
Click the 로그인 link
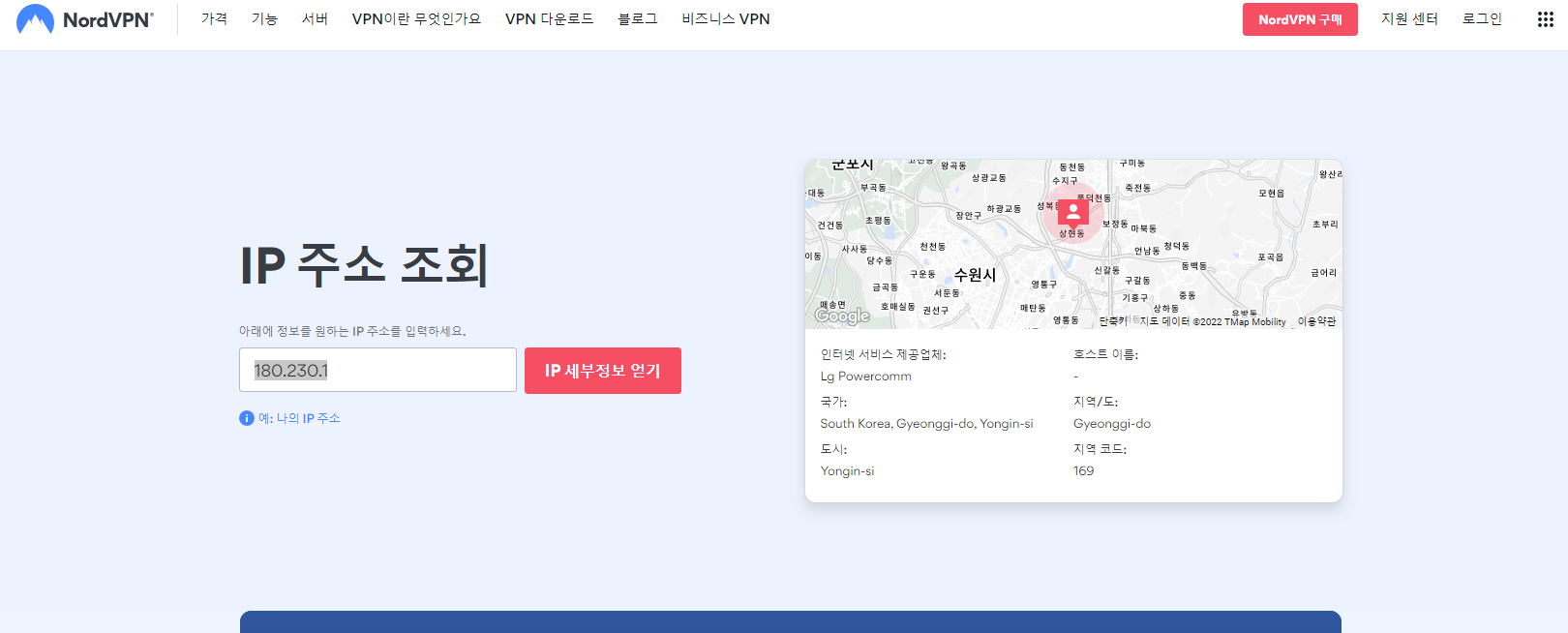pos(1482,19)
